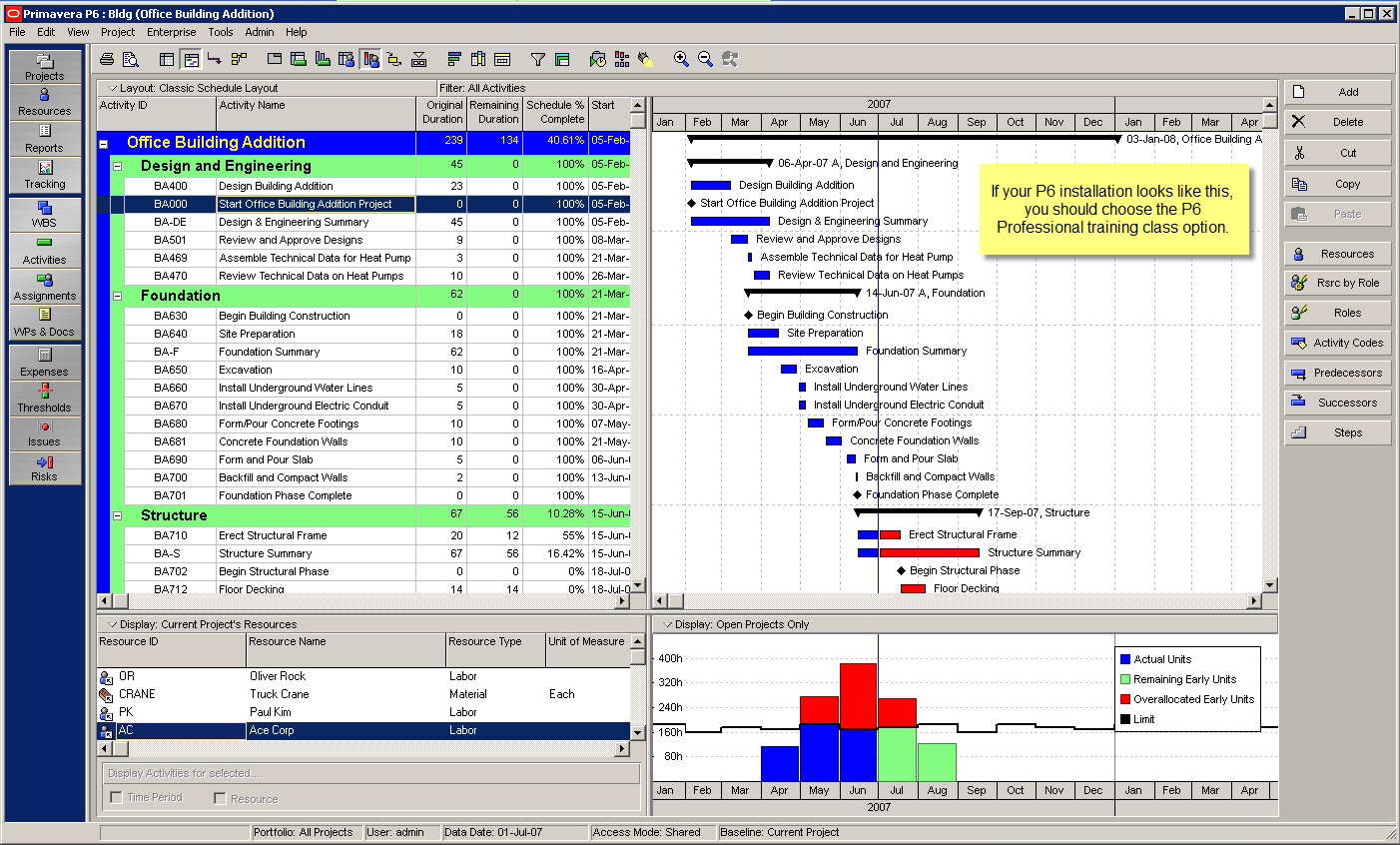The width and height of the screenshot is (1400, 845).
Task: Open WBS in the sidebar
Action: [x=45, y=215]
